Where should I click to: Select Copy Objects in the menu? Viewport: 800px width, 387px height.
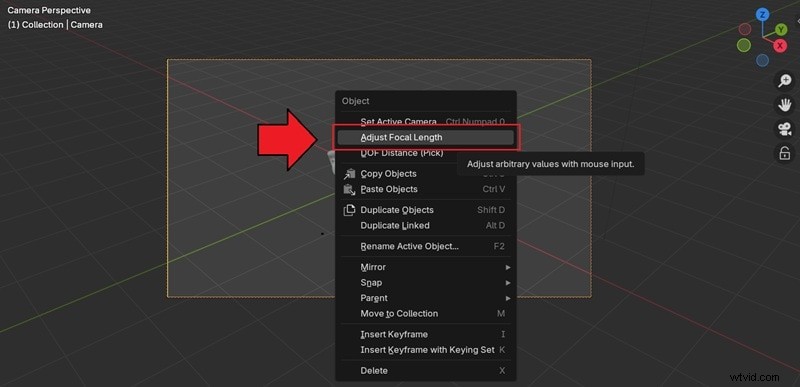[426, 174]
